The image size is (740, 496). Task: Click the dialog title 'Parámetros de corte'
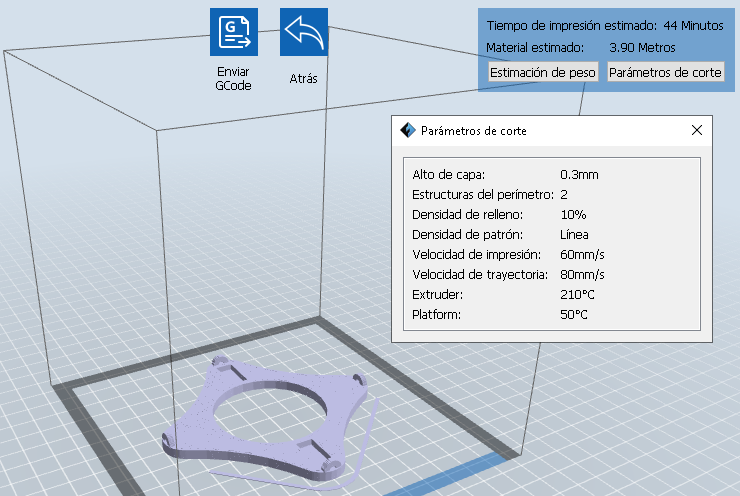pos(473,131)
